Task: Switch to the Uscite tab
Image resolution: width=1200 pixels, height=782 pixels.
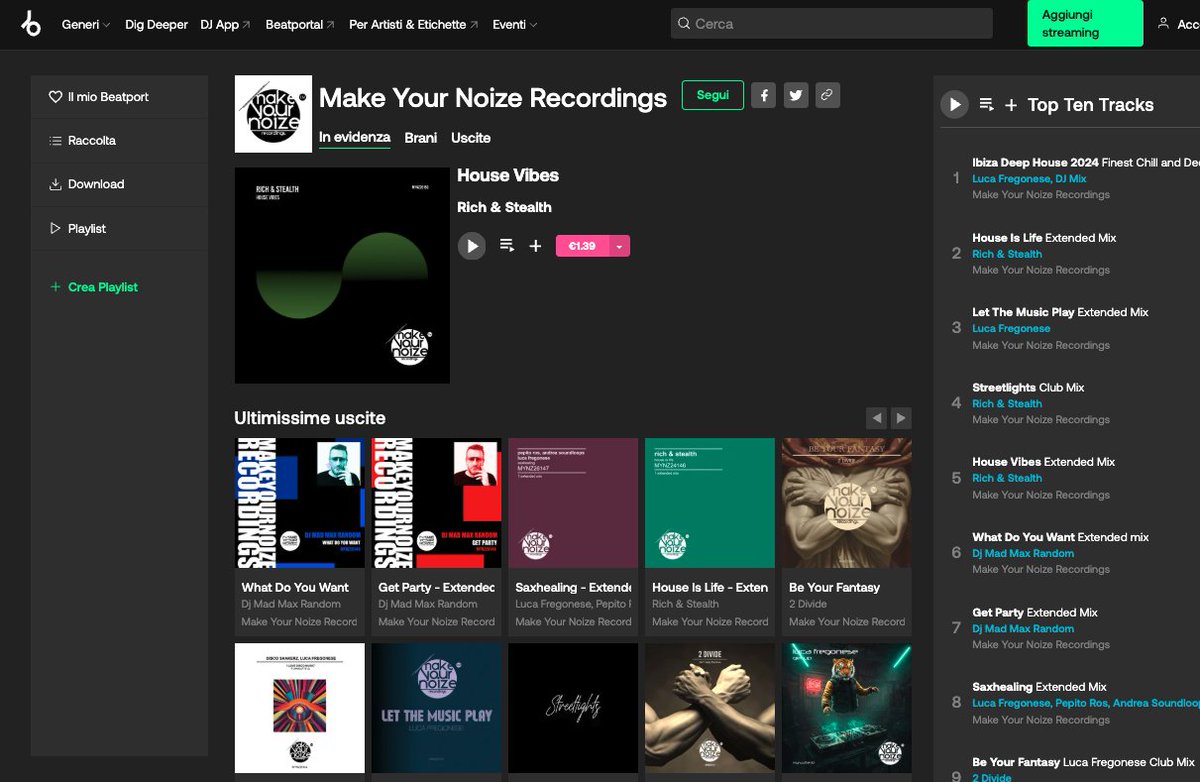Action: pyautogui.click(x=471, y=138)
